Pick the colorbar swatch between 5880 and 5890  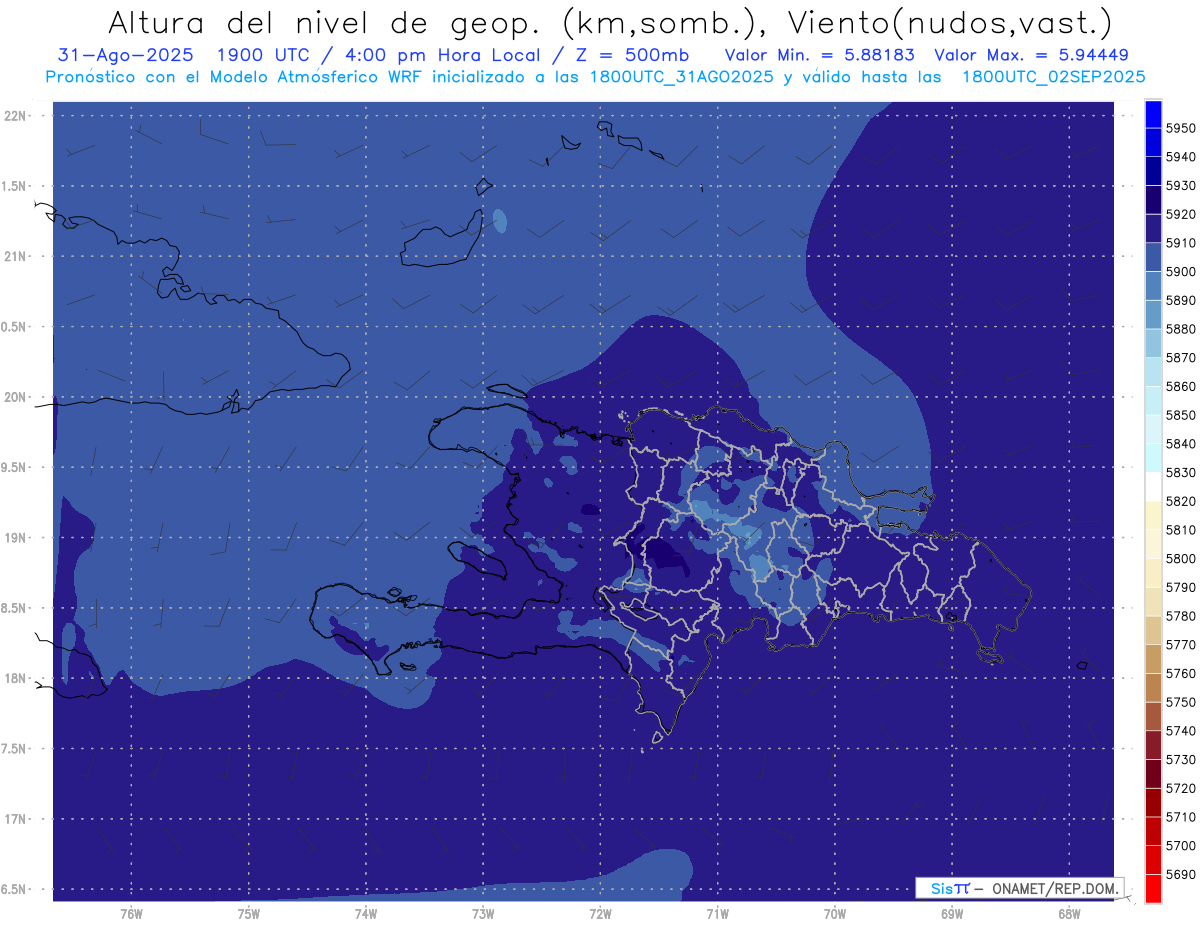[x=1153, y=315]
